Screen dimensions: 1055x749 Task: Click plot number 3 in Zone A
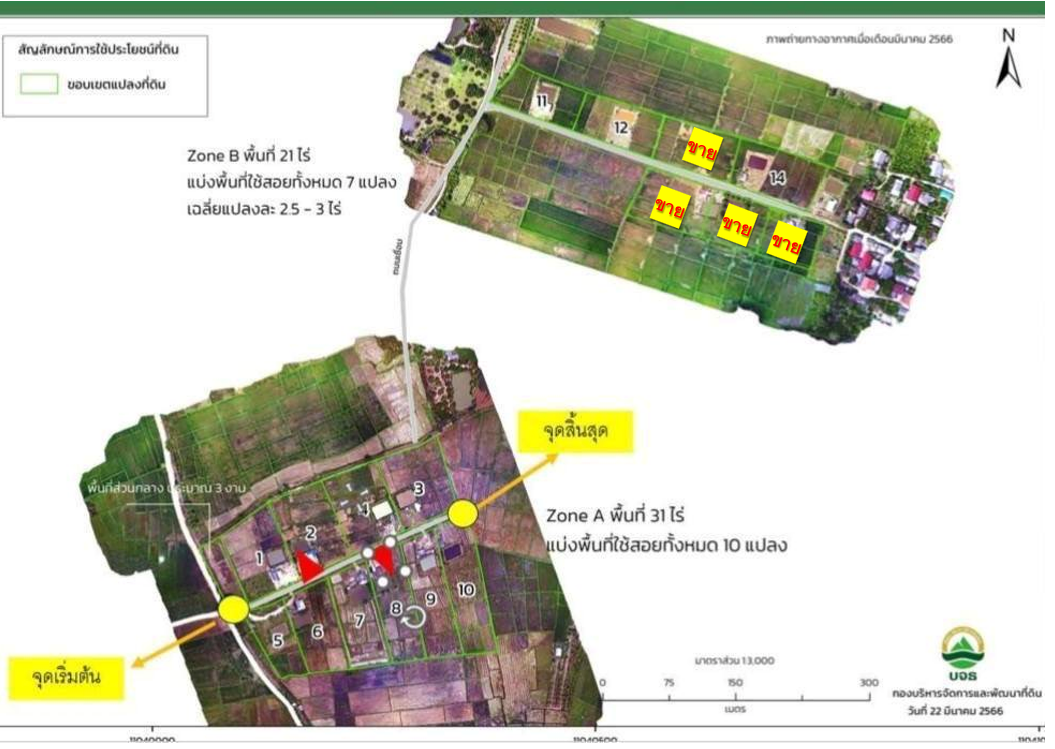[419, 489]
